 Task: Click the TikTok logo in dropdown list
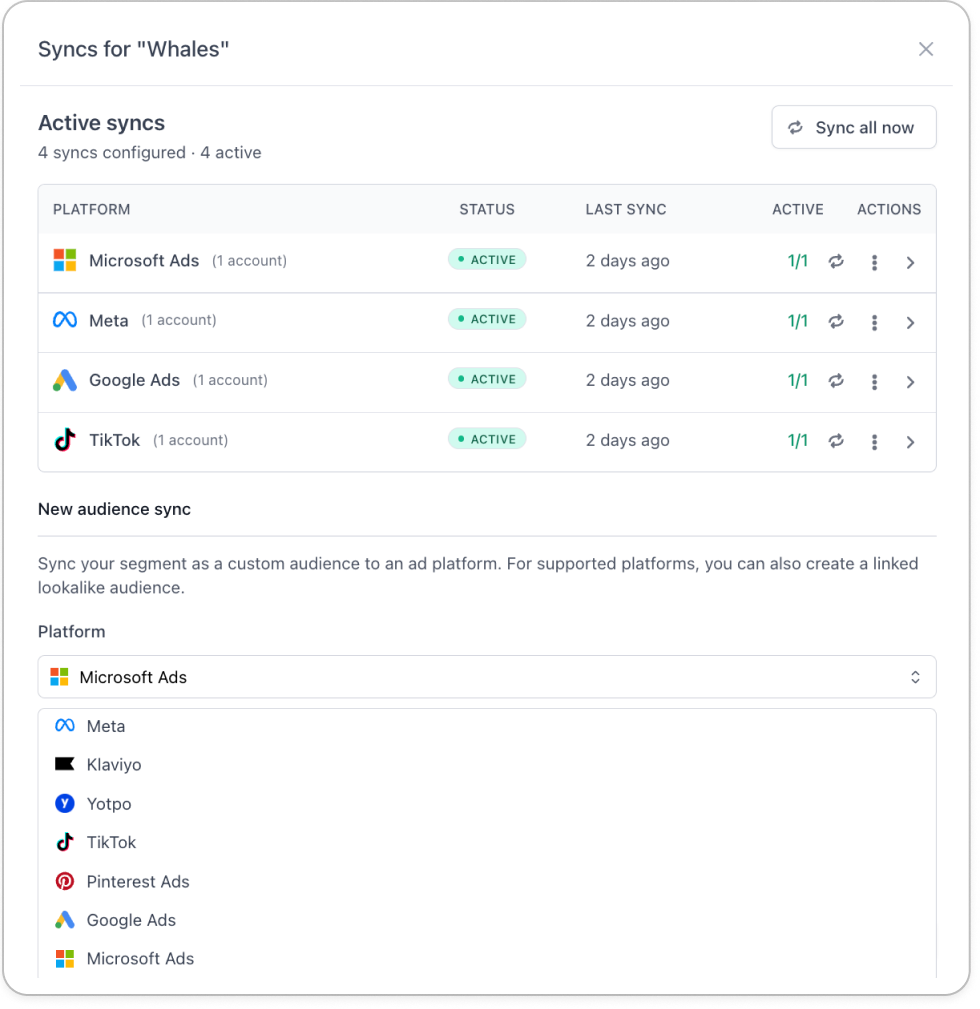tap(64, 842)
